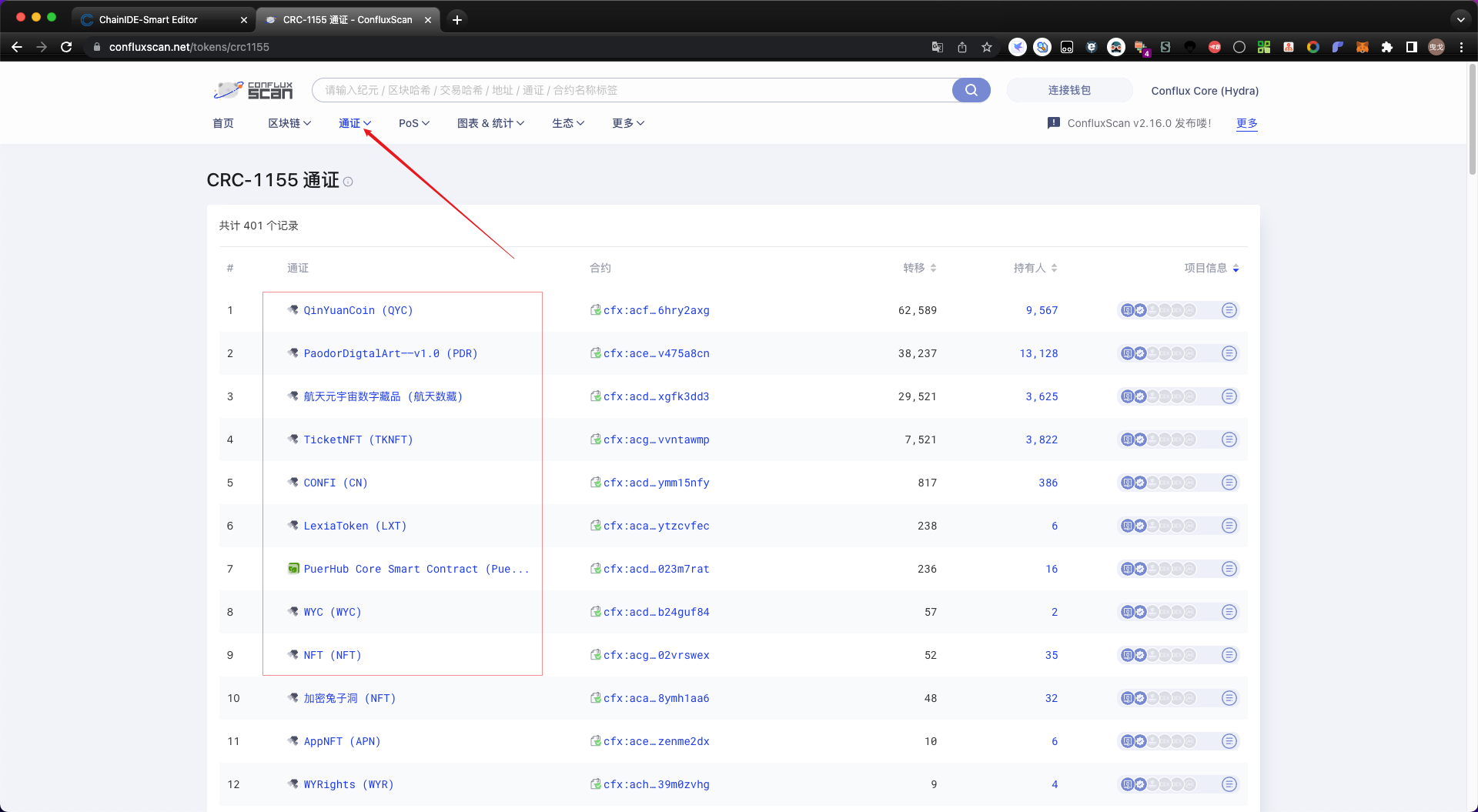Open holders count 13,128 link

tap(1038, 353)
